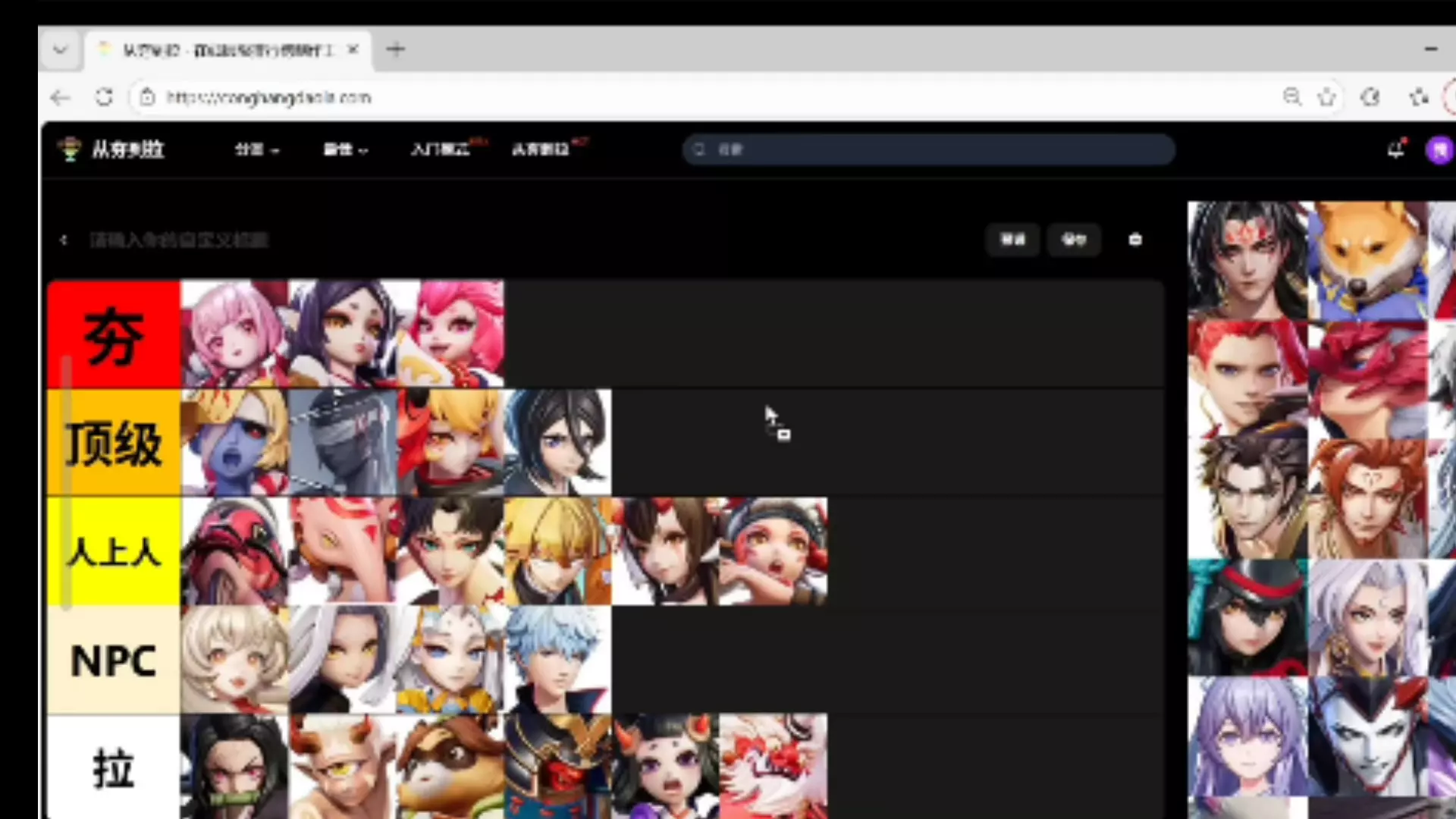Select the Shiba dog character thumbnail
The image size is (1456, 819).
1369,260
